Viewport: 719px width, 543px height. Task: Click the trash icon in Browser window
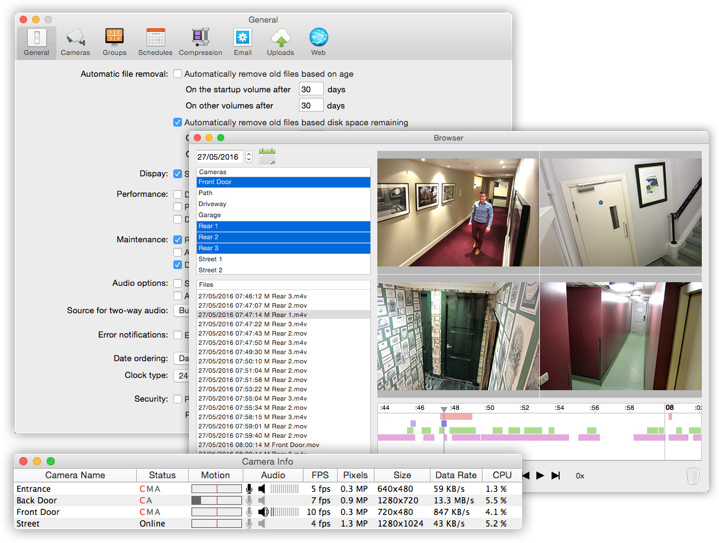tap(693, 476)
